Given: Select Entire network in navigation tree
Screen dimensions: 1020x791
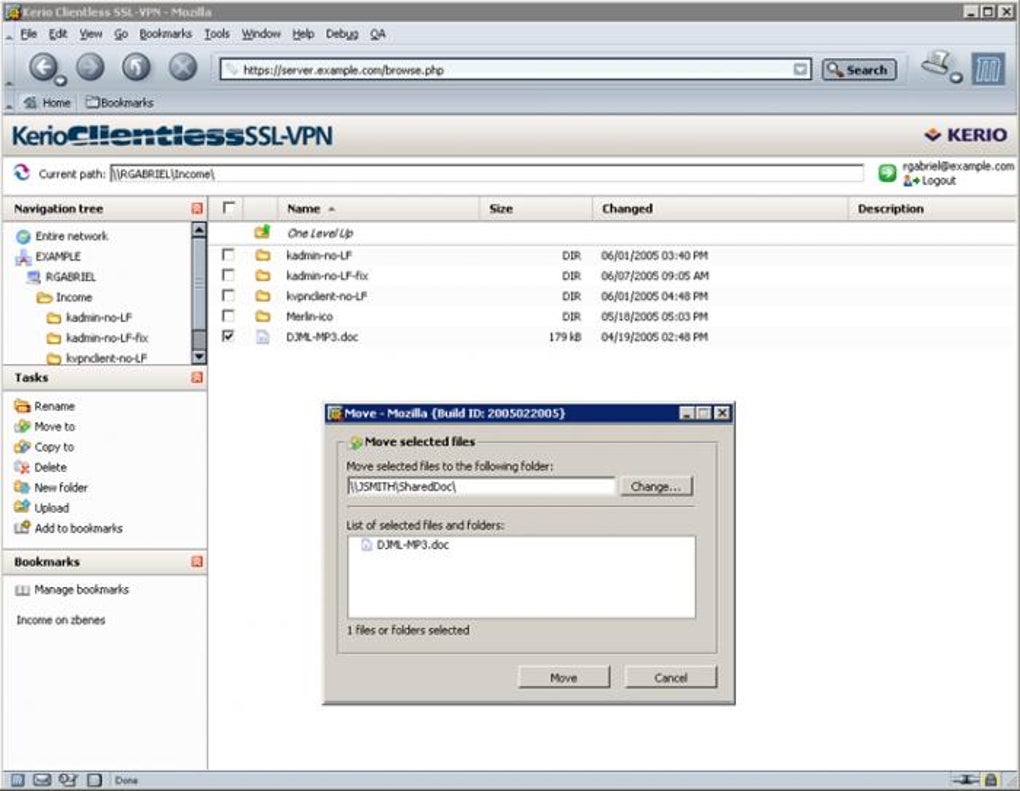Looking at the screenshot, I should pyautogui.click(x=72, y=236).
